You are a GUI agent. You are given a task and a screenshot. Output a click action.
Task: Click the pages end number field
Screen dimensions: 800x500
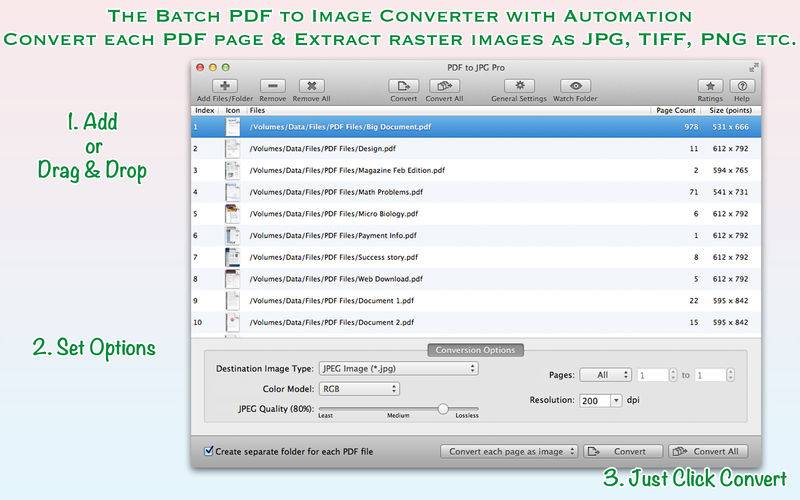click(711, 375)
